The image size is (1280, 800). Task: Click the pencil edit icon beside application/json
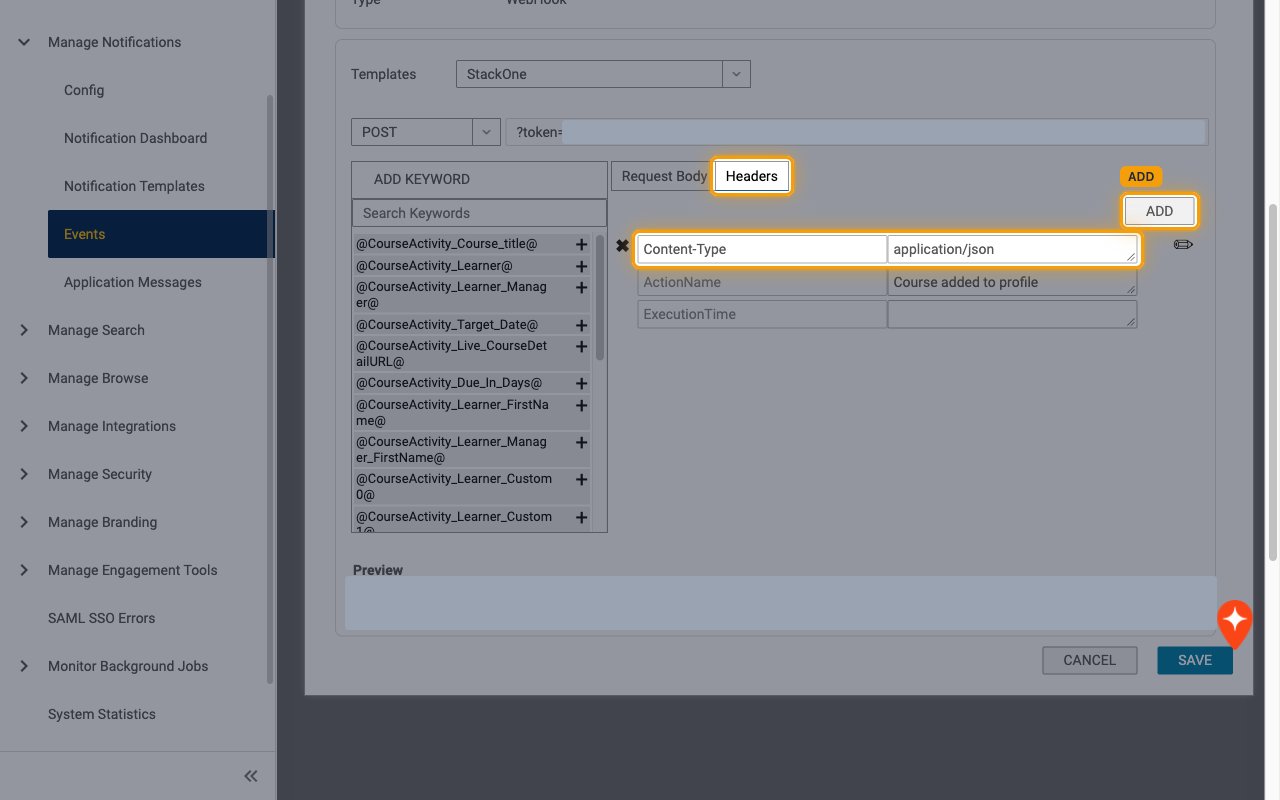pos(1183,245)
